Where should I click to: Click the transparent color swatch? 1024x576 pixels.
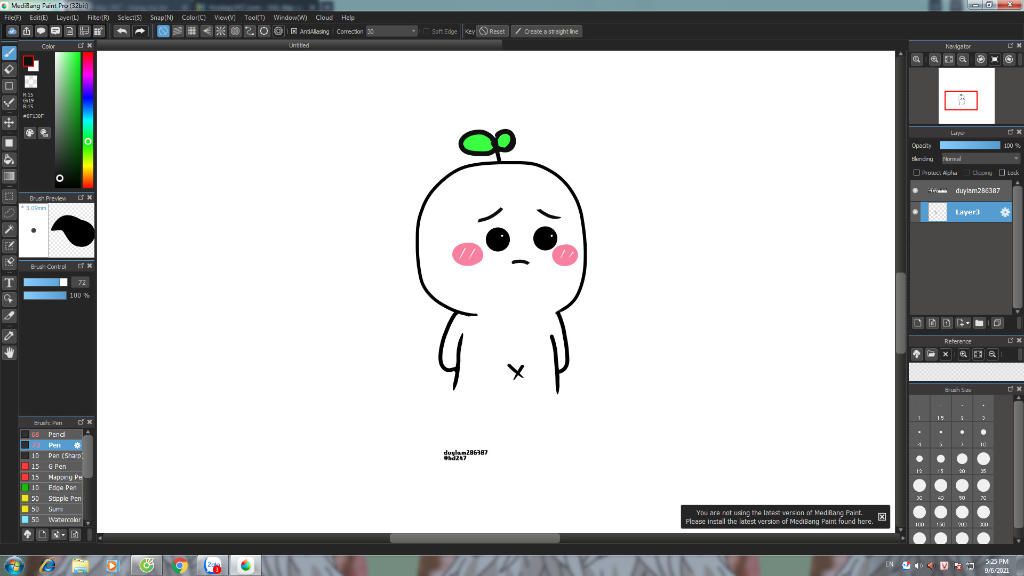coord(31,82)
